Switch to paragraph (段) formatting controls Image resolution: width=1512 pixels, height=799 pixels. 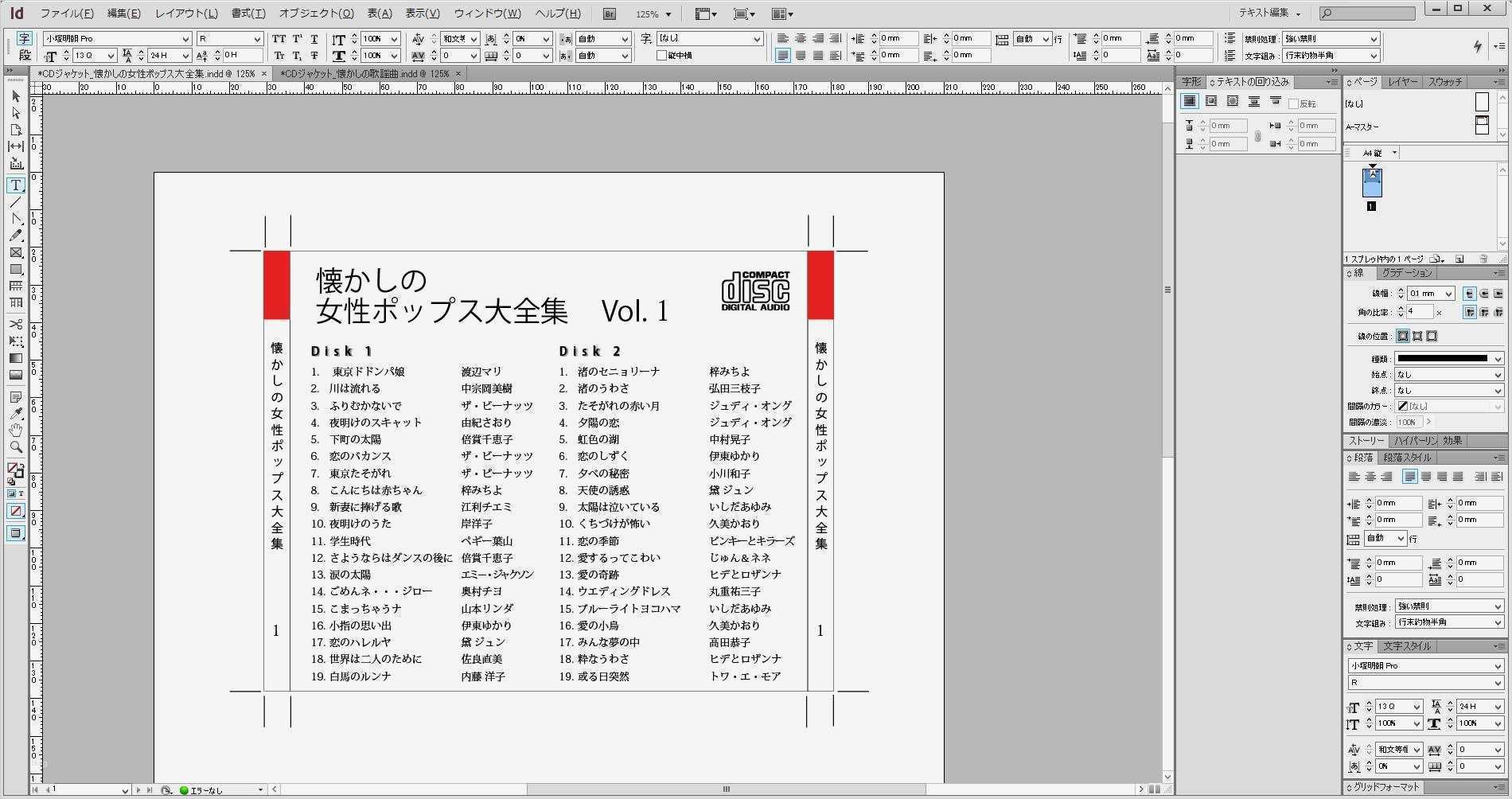coord(25,55)
